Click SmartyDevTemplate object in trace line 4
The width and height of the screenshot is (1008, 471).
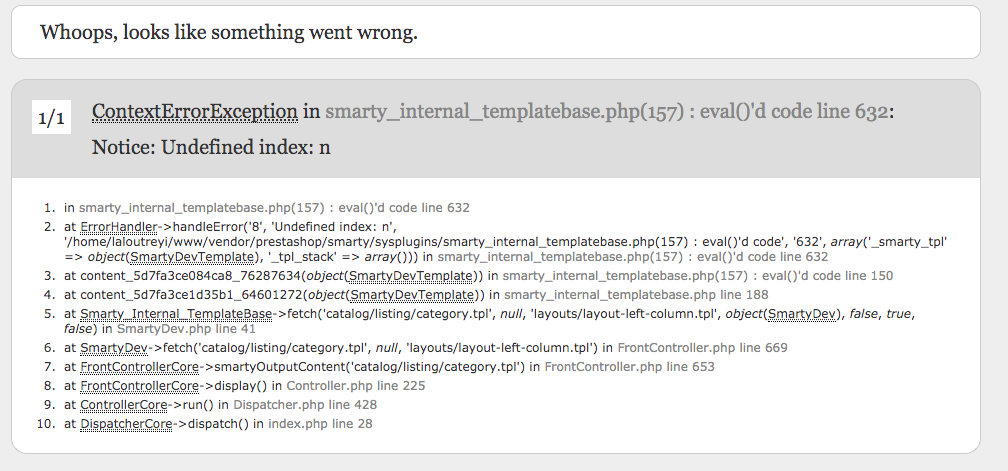[413, 294]
